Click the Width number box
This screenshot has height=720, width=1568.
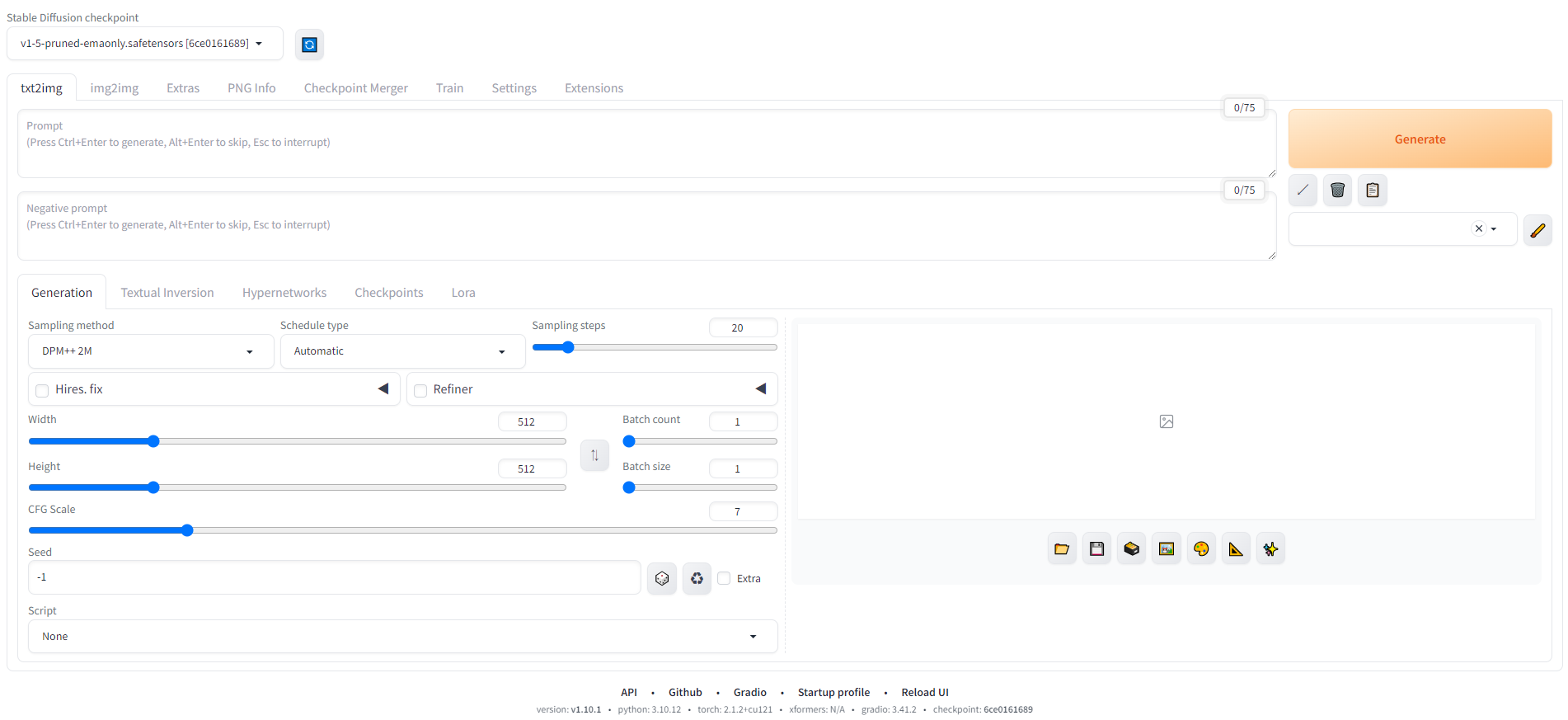[x=532, y=421]
